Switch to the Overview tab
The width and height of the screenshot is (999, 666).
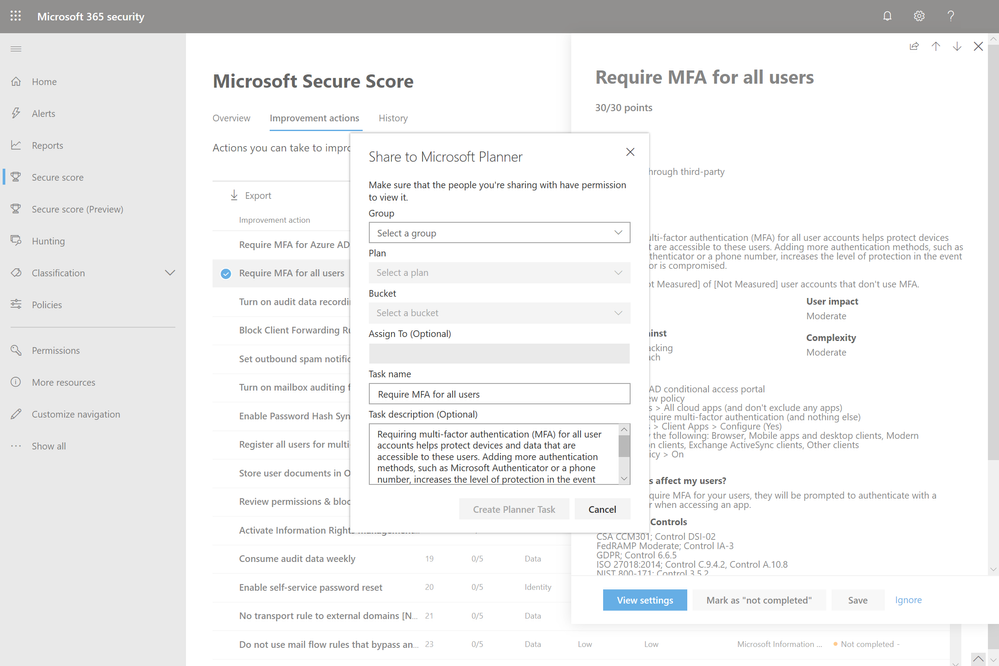click(231, 118)
